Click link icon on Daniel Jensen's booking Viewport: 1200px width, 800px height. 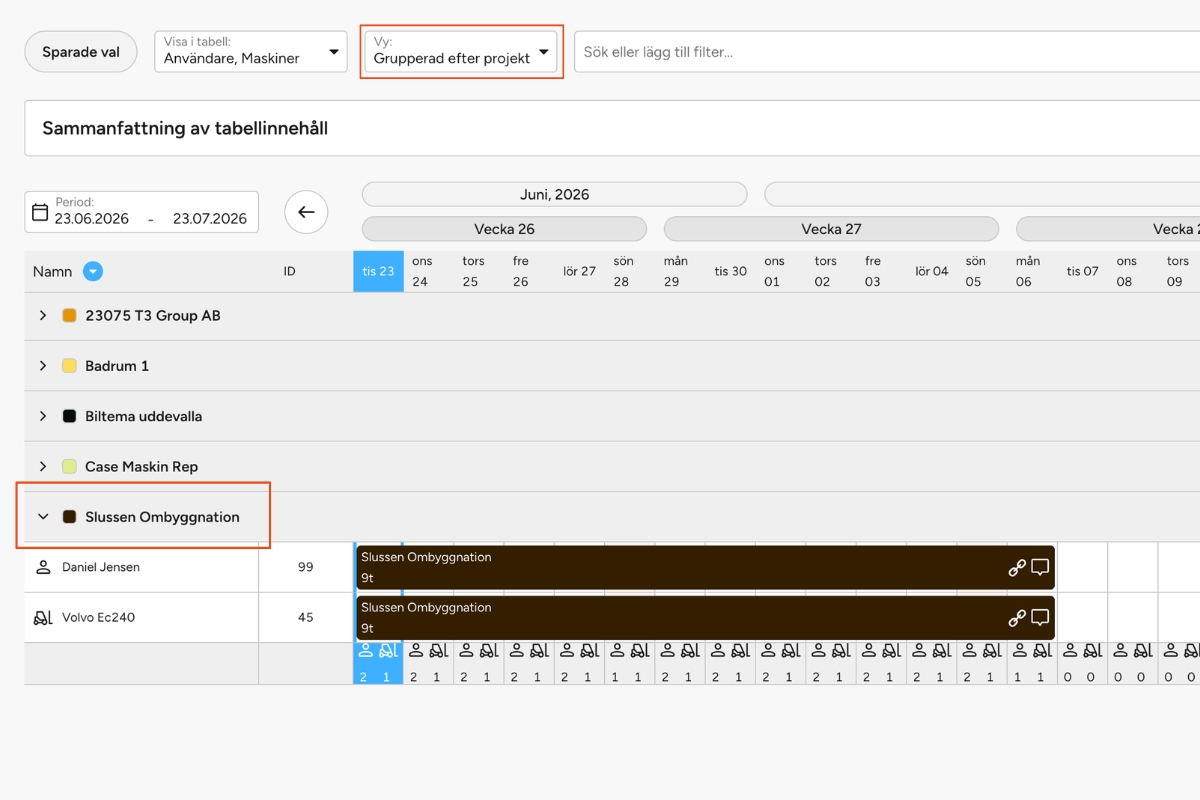[x=1017, y=567]
